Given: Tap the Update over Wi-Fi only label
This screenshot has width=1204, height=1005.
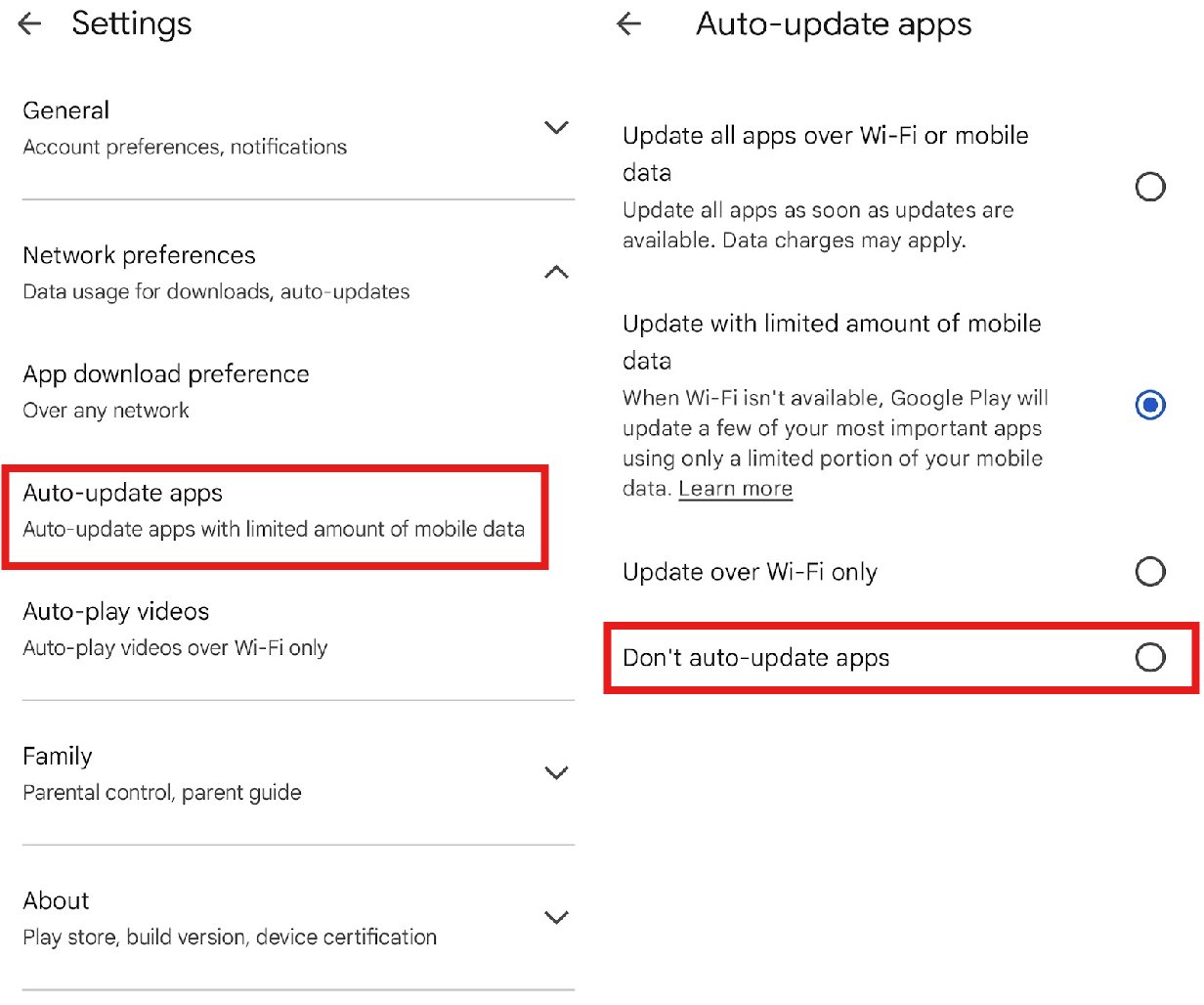Looking at the screenshot, I should coord(750,572).
